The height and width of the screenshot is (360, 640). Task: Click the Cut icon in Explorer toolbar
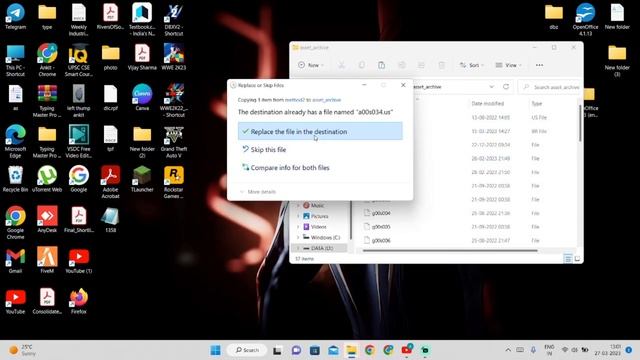pos(342,65)
